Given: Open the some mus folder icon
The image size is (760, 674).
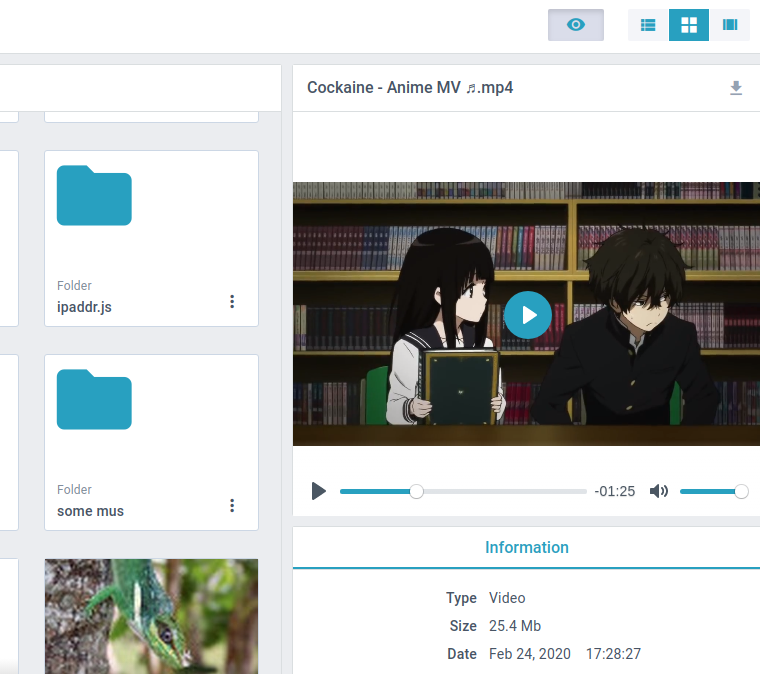Looking at the screenshot, I should (x=94, y=399).
